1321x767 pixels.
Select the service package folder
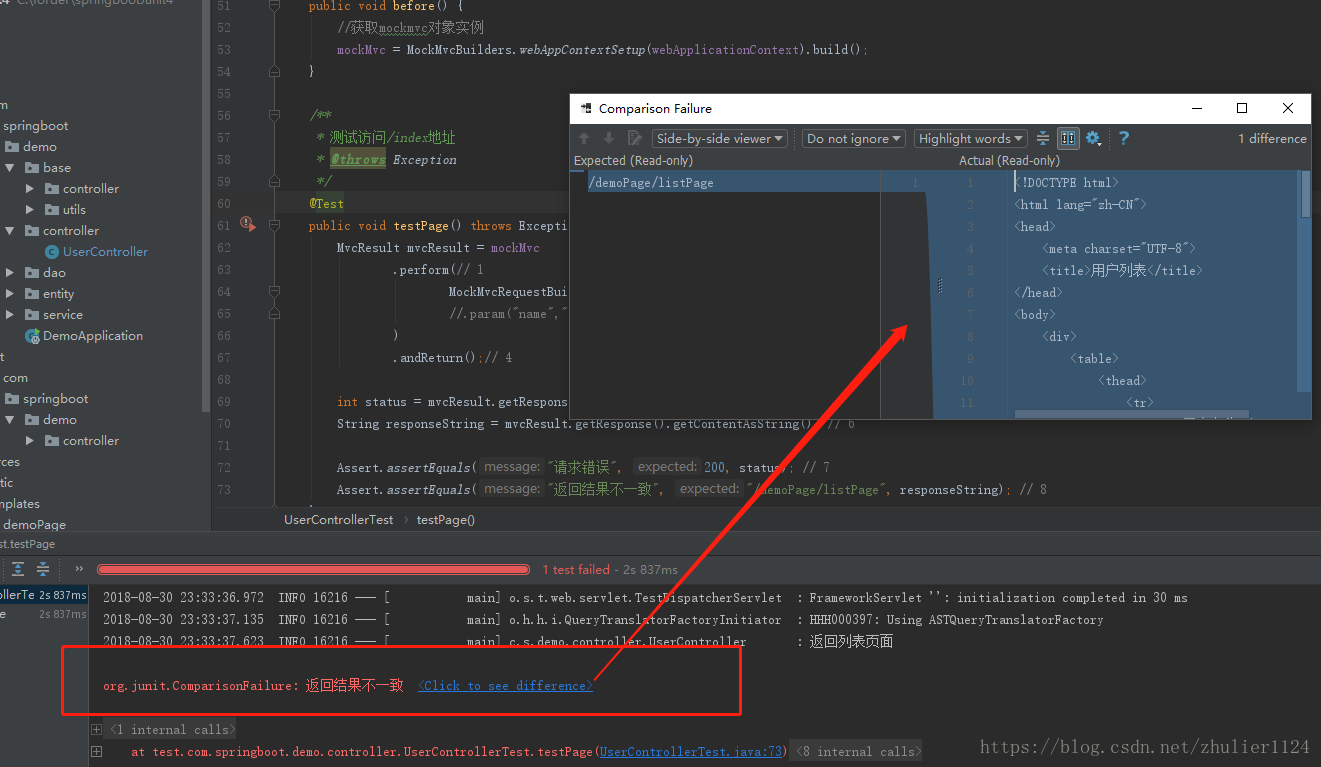pyautogui.click(x=63, y=315)
